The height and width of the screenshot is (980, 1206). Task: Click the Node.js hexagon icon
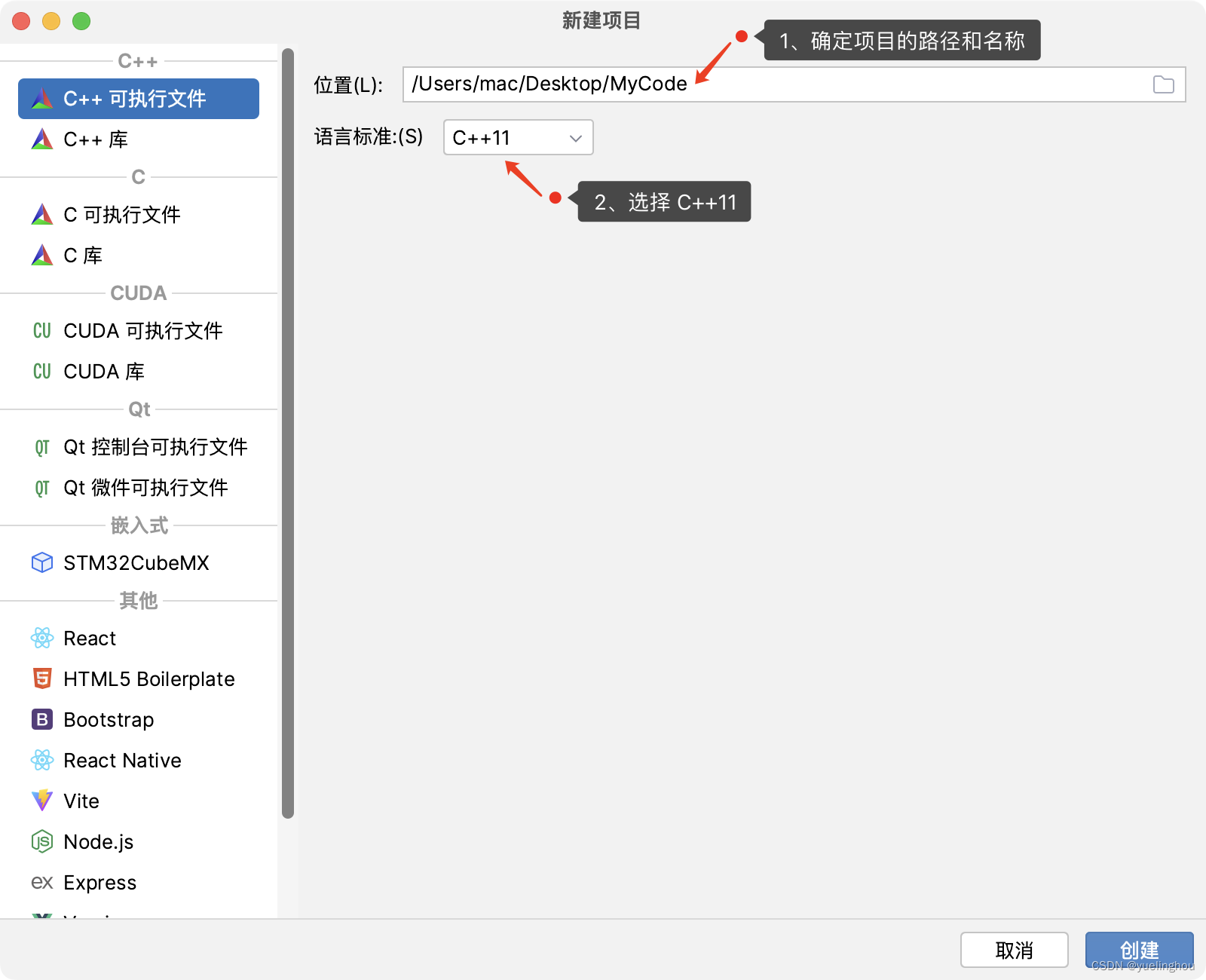pyautogui.click(x=42, y=841)
